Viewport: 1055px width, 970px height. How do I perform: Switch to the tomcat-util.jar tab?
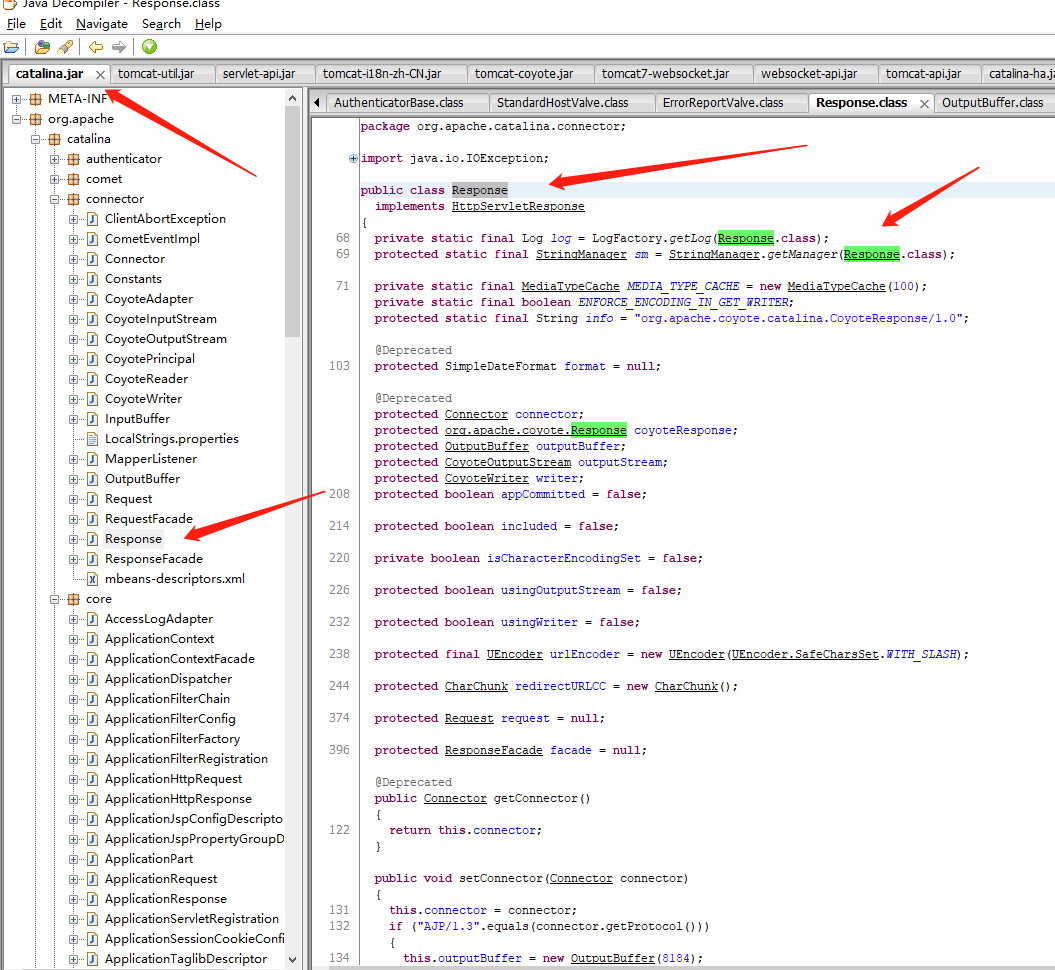coord(156,74)
